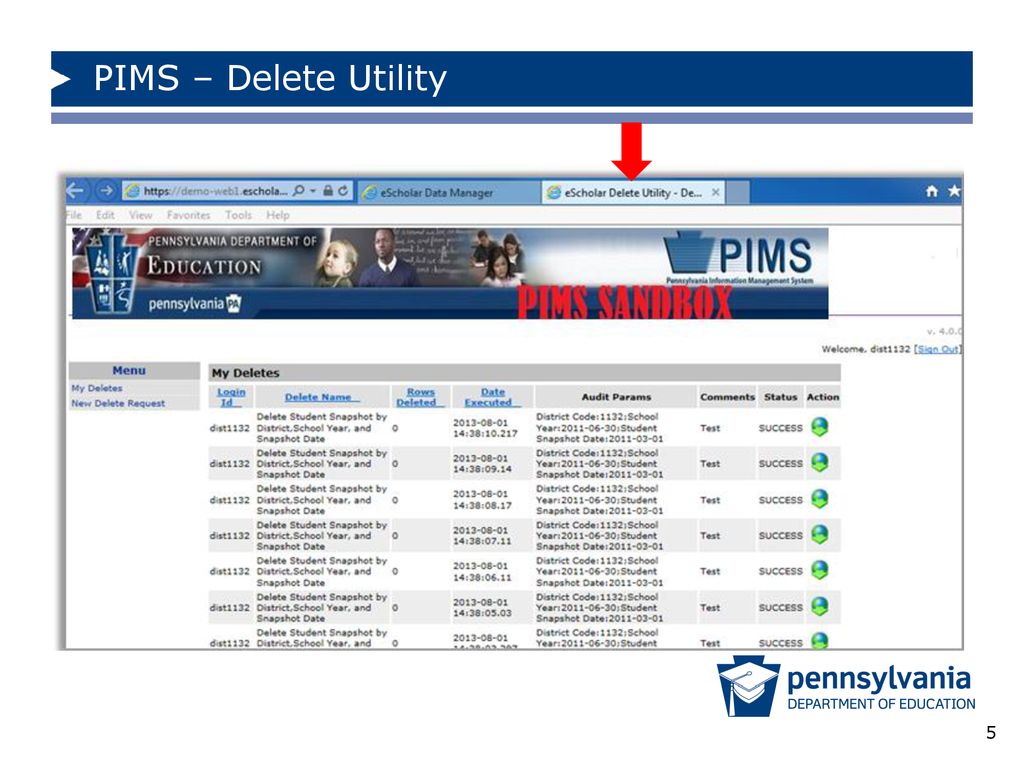Screen dimensions: 1024x768
Task: Click Test comment in 14:38:09.14 row
Action: [710, 464]
